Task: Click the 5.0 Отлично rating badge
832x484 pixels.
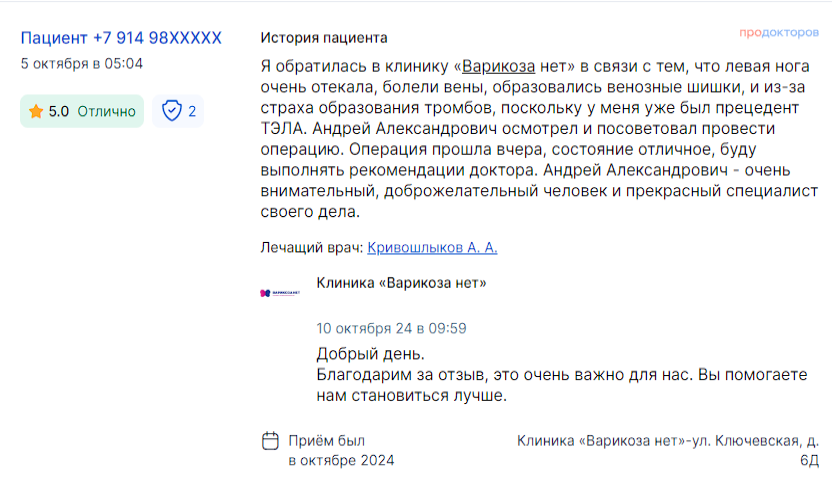Action: (82, 111)
